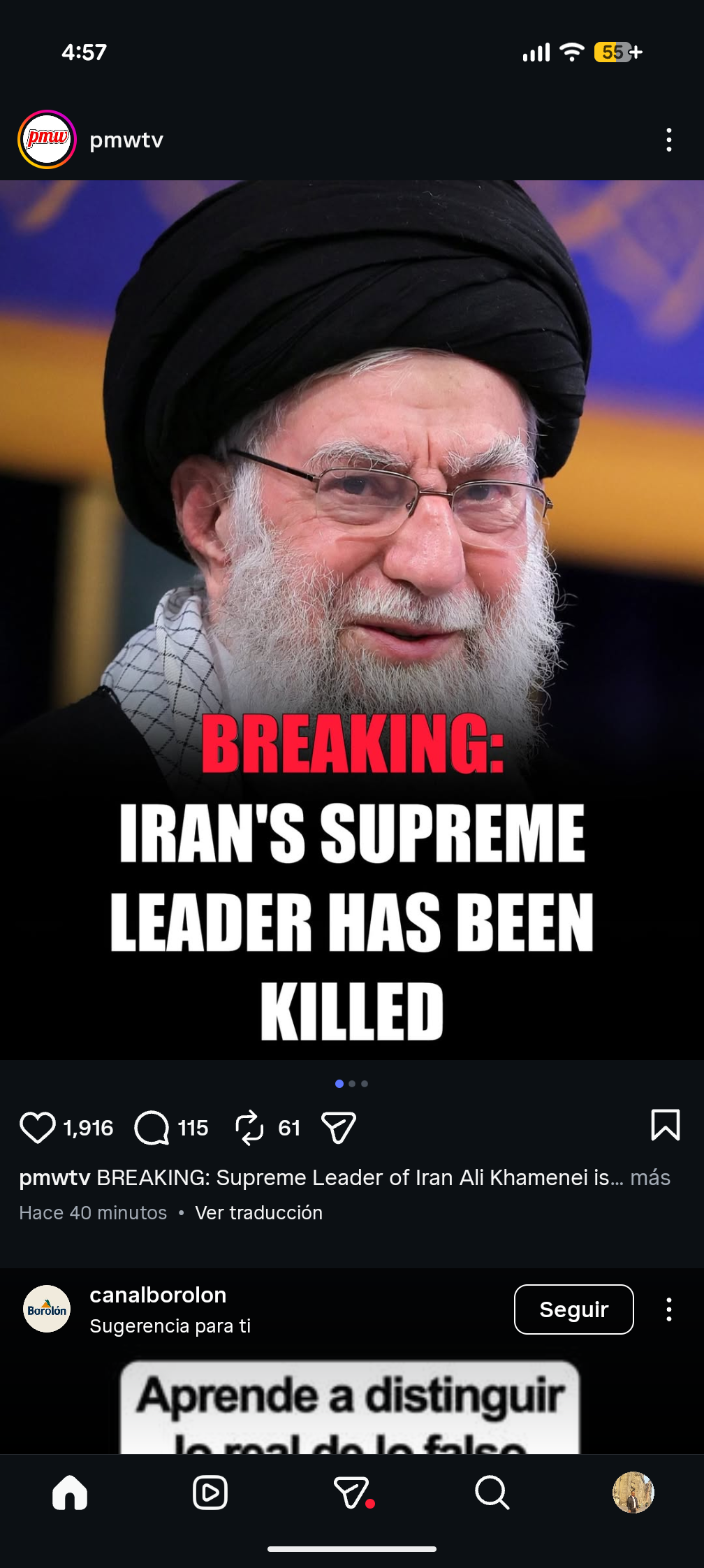Open options menu for the pmwtv post
This screenshot has height=1568, width=704.
(669, 140)
